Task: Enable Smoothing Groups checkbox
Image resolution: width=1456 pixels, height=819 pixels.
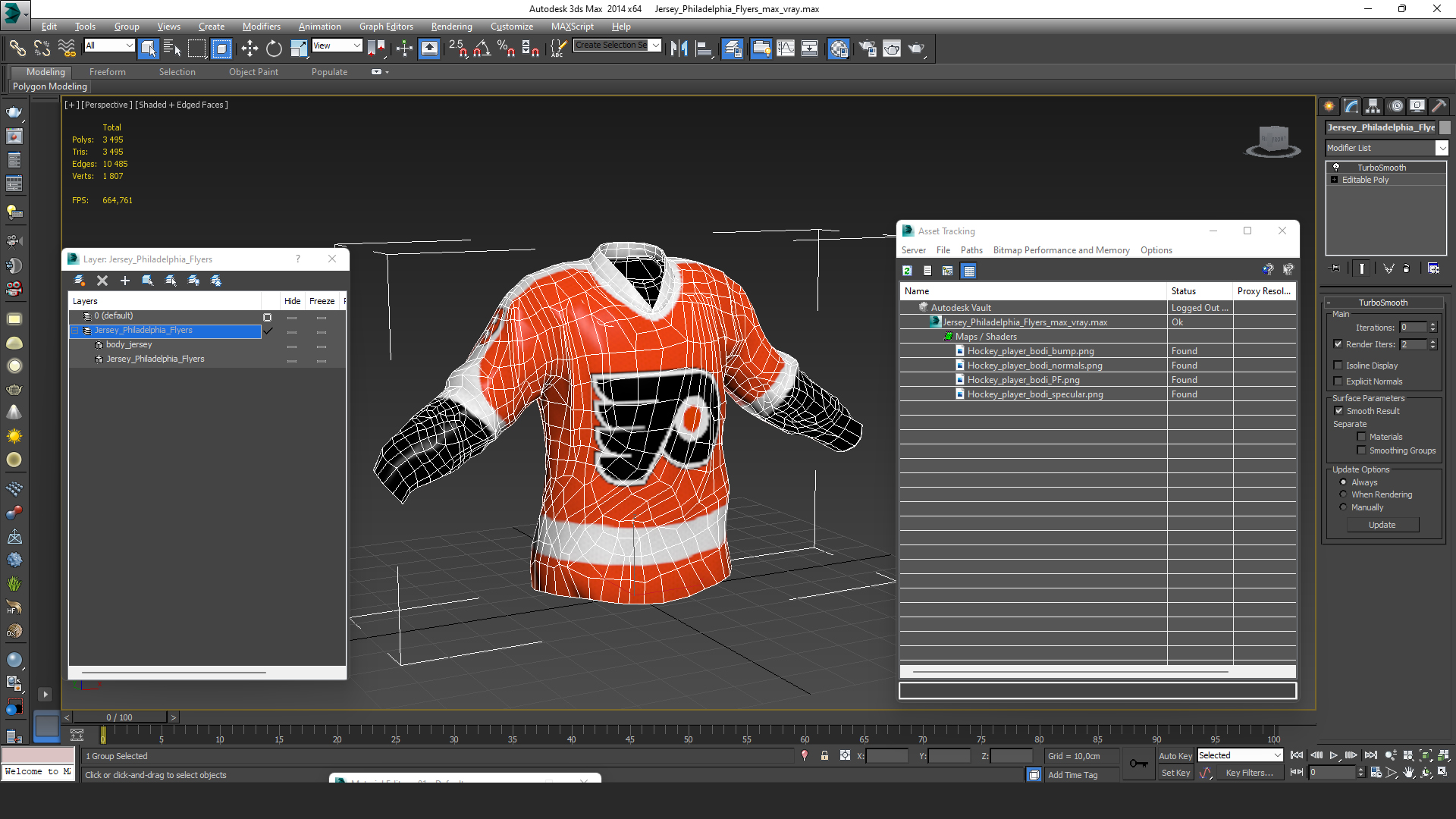Action: (x=1361, y=450)
